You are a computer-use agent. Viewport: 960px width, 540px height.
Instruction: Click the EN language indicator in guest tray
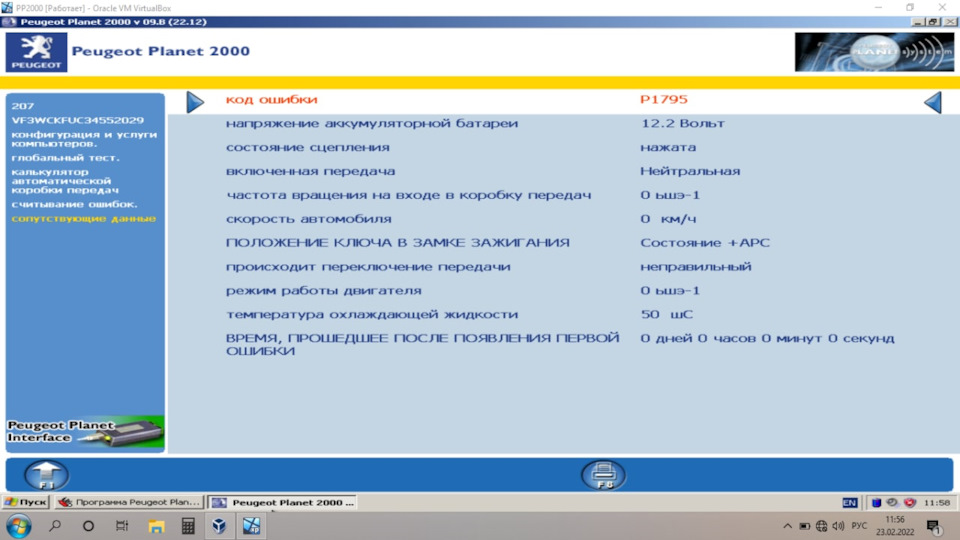pos(849,503)
